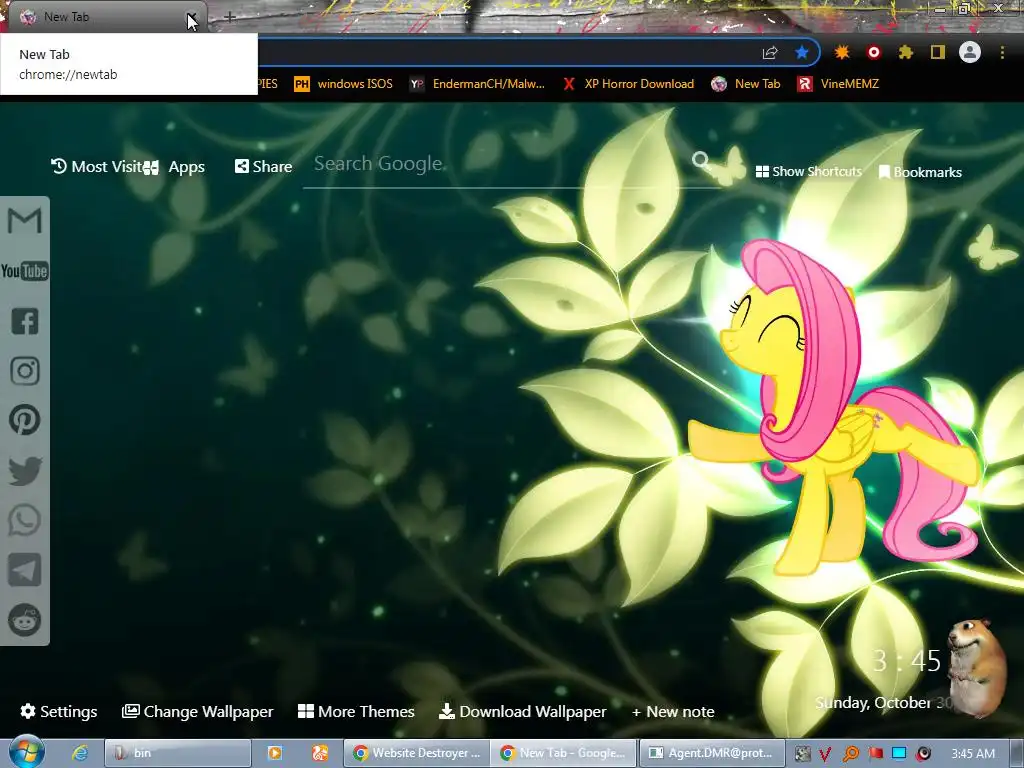Image resolution: width=1024 pixels, height=768 pixels.
Task: Open the New Tab bookmark
Action: (746, 84)
